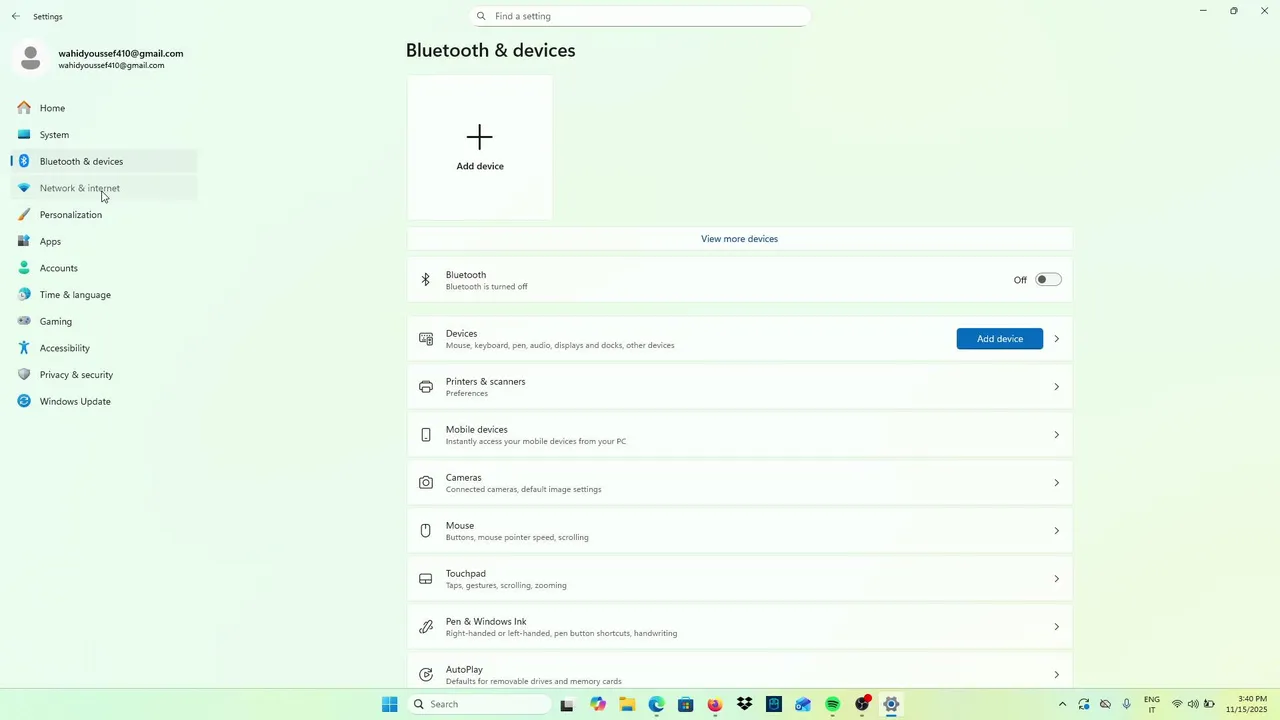Open Microsoft Edge from taskbar

click(x=656, y=704)
